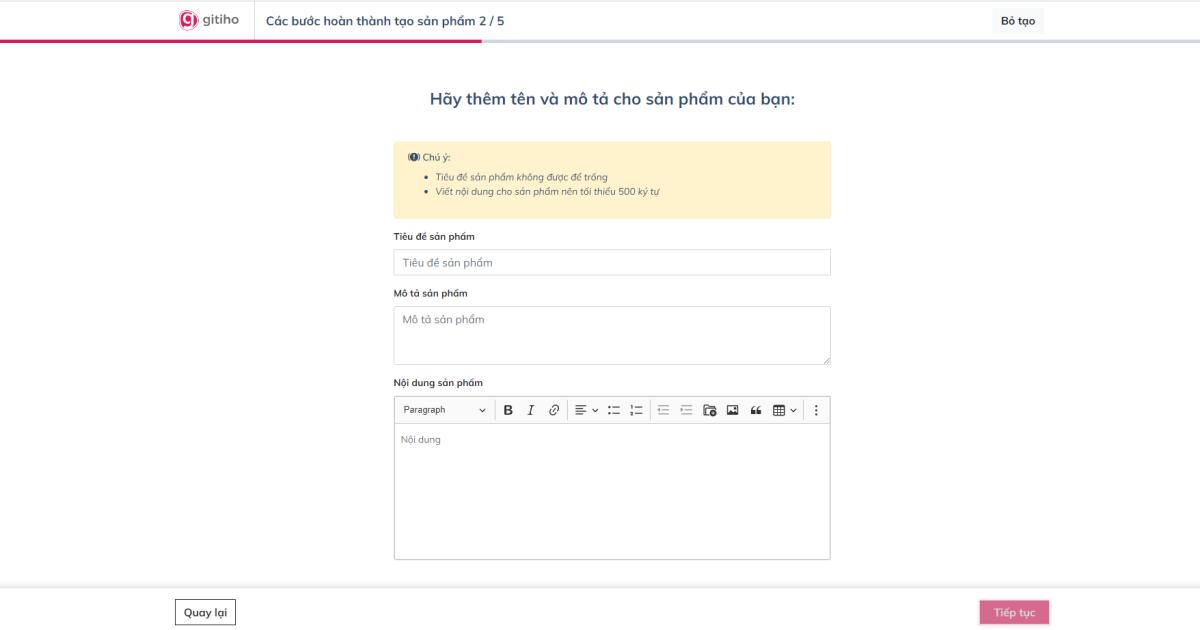This screenshot has width=1200, height=630.
Task: Click note 'Tiêu đề sản phẩm không được để trống'
Action: pos(521,177)
